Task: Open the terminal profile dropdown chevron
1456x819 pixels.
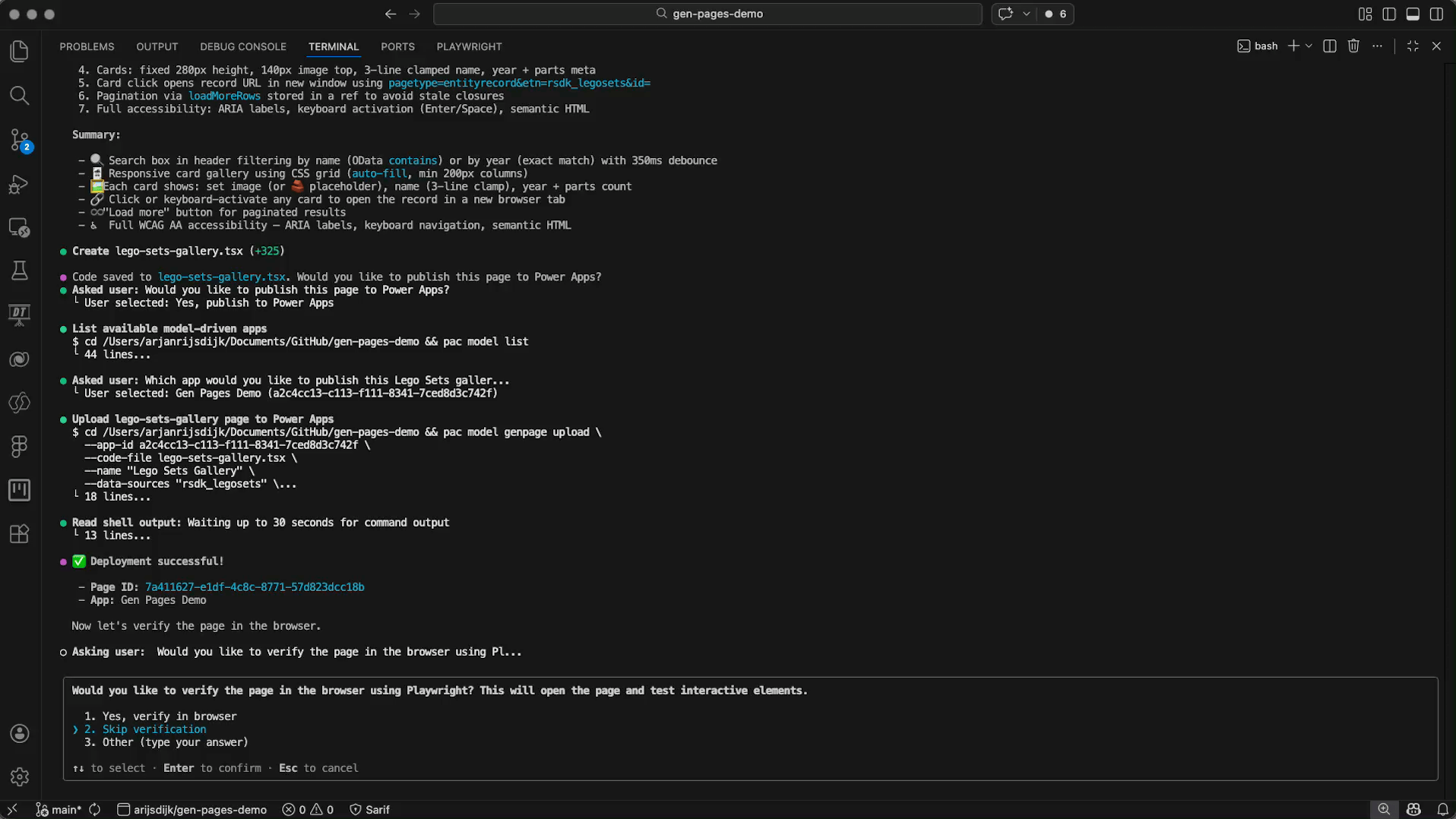Action: pyautogui.click(x=1309, y=46)
